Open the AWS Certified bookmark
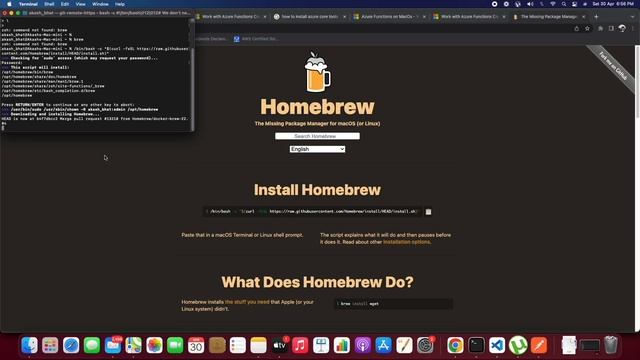This screenshot has height=360, width=640. point(256,39)
